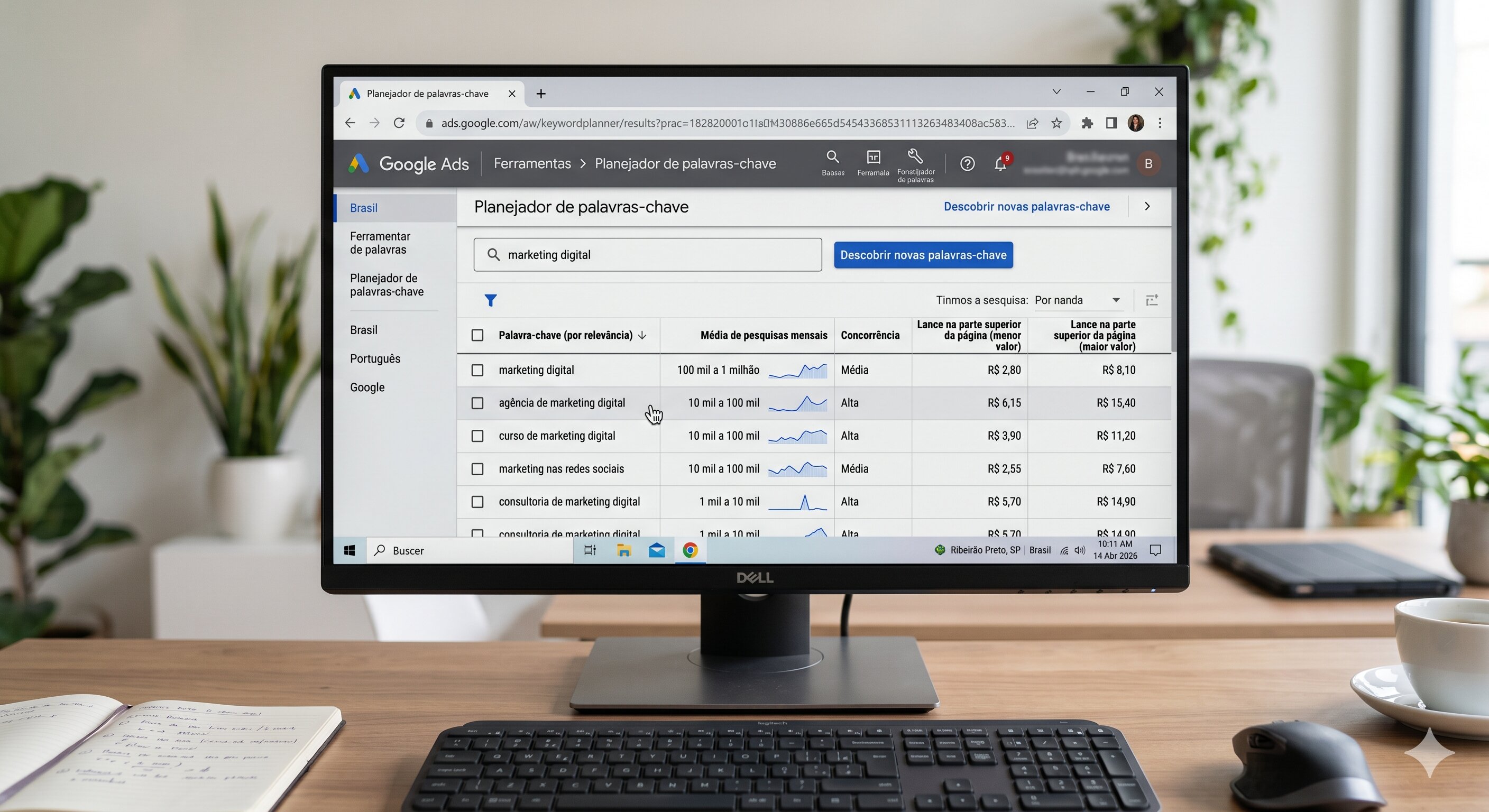This screenshot has width=1489, height=812.
Task: Open the help question-mark icon
Action: (x=967, y=163)
